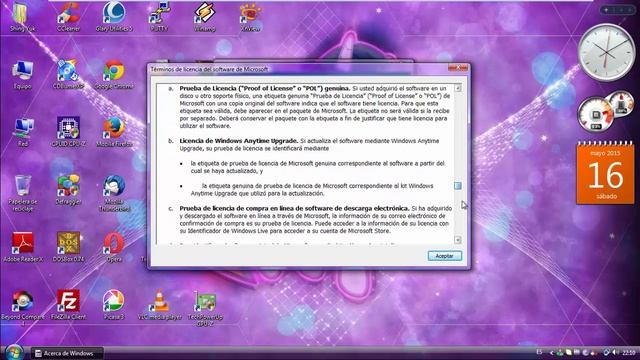Image resolution: width=640 pixels, height=360 pixels.
Task: Click the ES language indicator in taskbar
Action: (x=540, y=352)
